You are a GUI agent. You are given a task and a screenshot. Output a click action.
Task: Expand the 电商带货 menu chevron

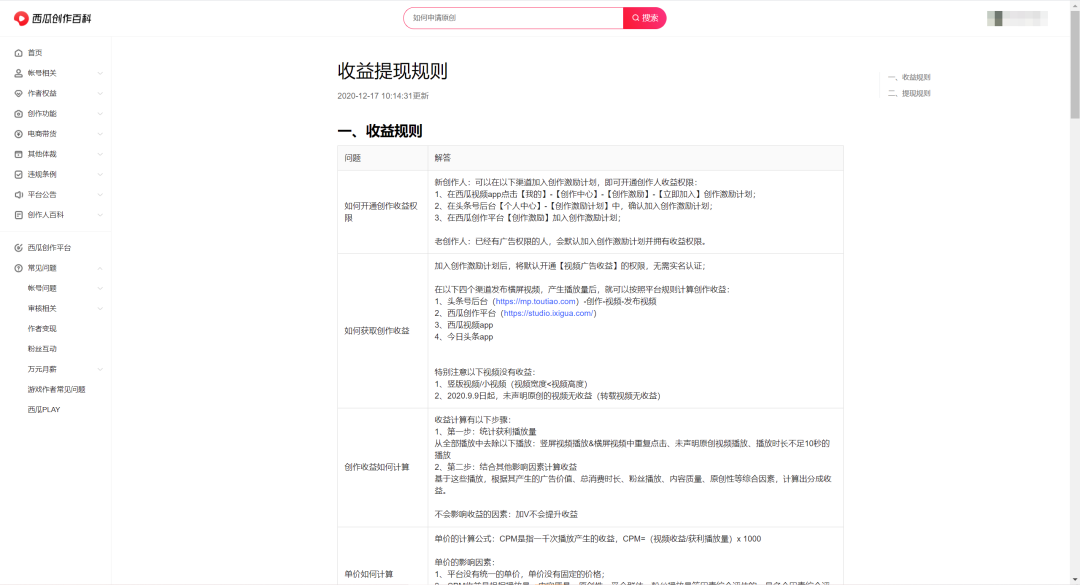click(x=100, y=134)
